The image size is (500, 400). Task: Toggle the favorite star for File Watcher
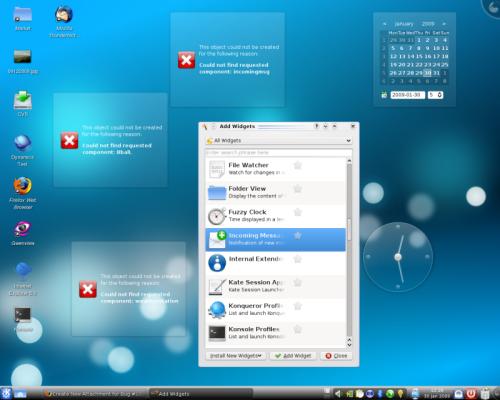click(x=298, y=165)
